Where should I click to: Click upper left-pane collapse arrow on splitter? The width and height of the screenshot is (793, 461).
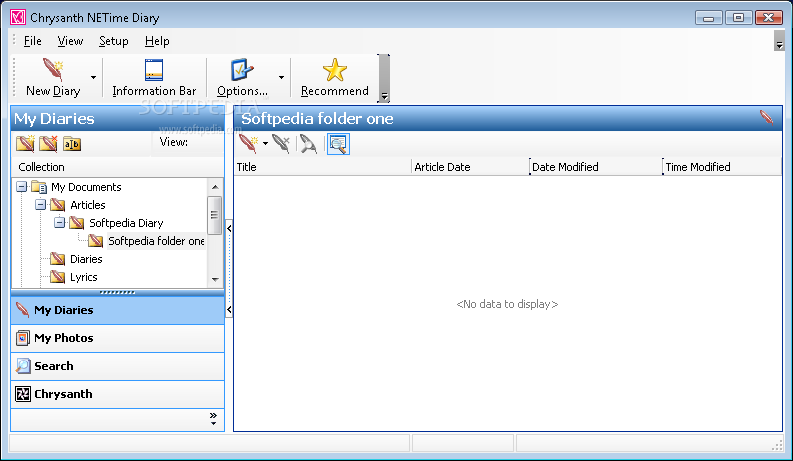click(x=229, y=228)
